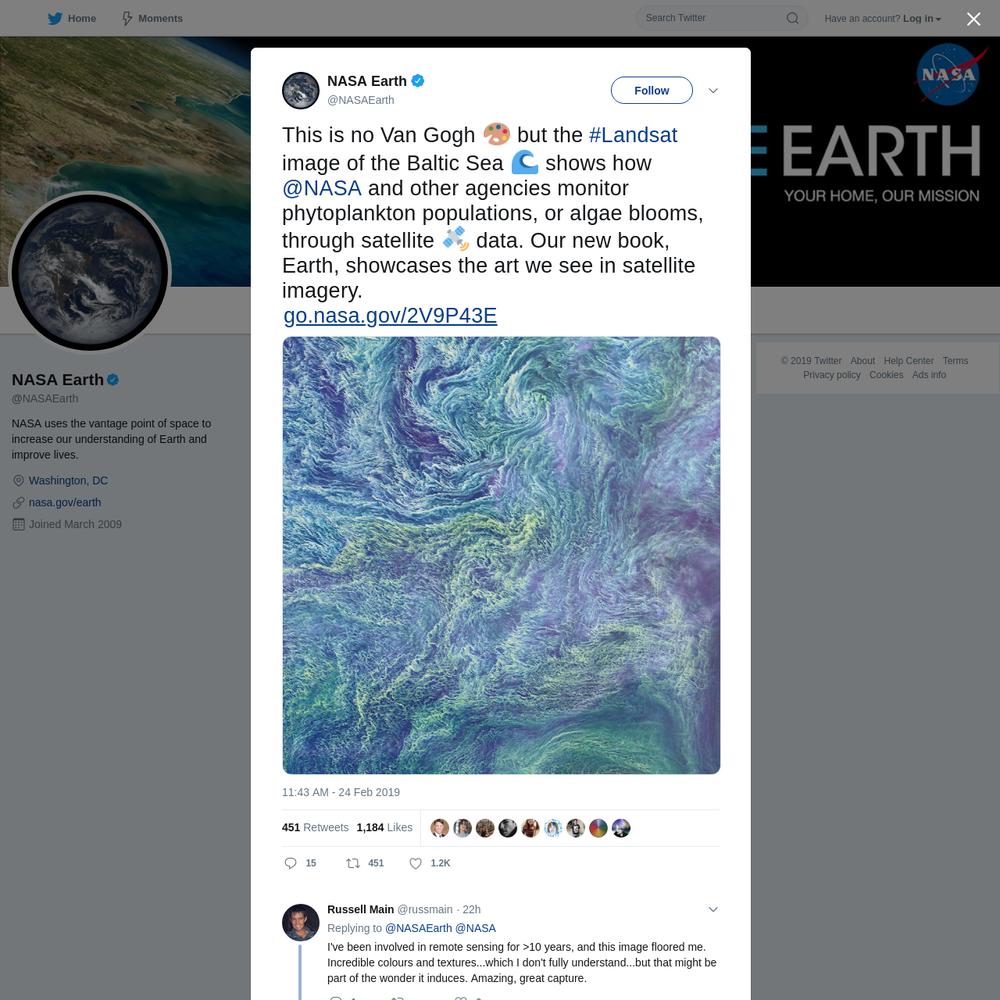Viewport: 1000px width, 1000px height.
Task: Click into the Search Twitter field
Action: 713,18
